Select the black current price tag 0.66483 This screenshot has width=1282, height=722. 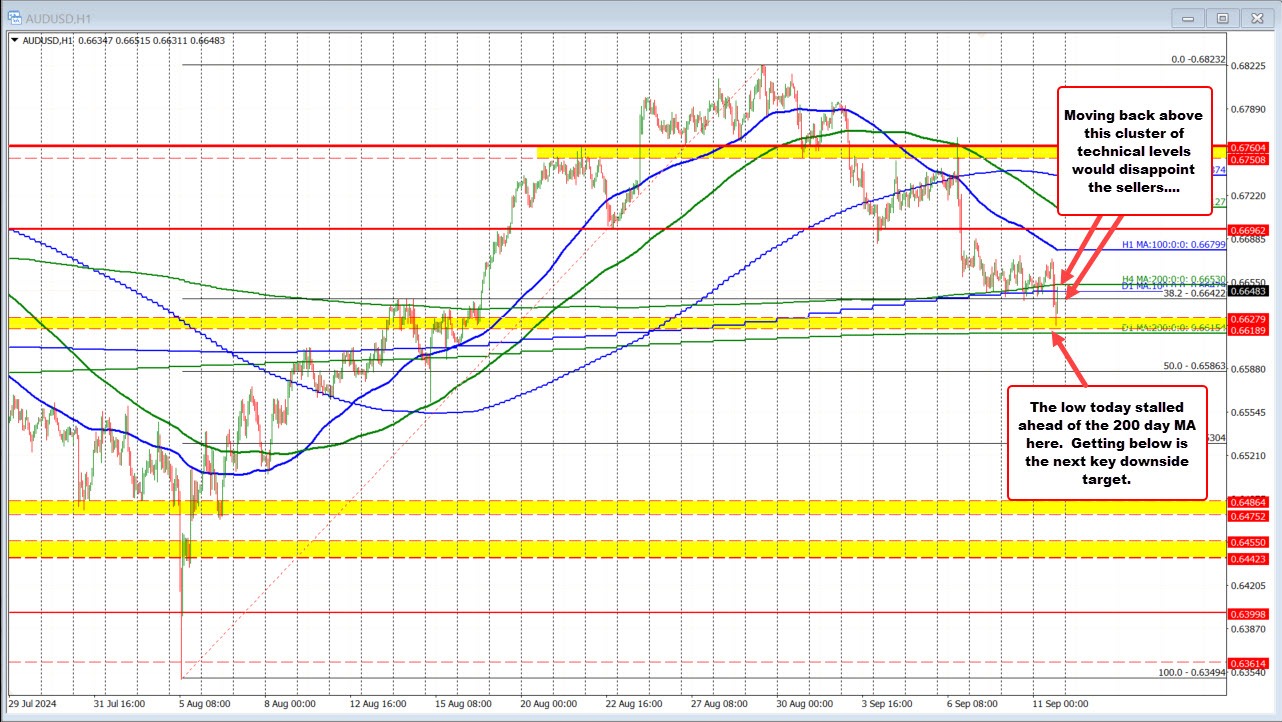1248,289
